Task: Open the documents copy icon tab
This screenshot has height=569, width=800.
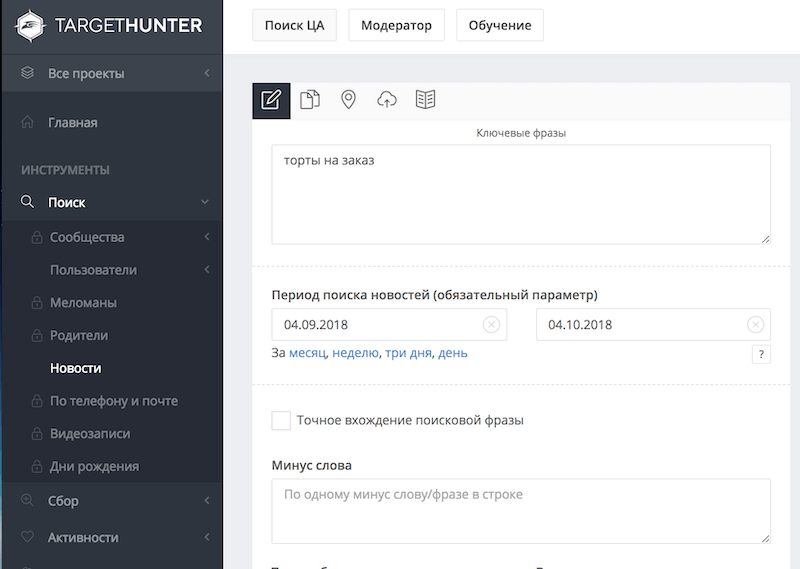Action: click(310, 100)
